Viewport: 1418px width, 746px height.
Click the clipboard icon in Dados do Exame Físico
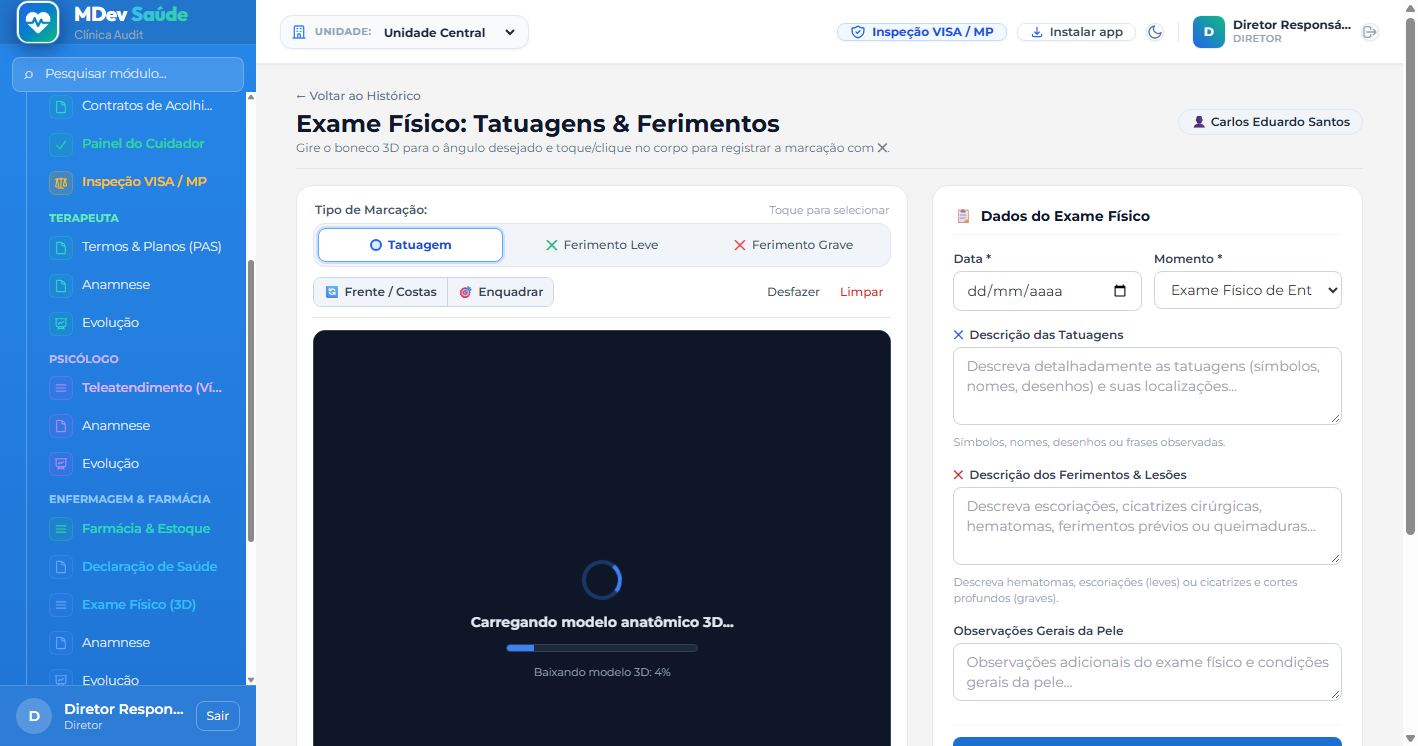963,216
